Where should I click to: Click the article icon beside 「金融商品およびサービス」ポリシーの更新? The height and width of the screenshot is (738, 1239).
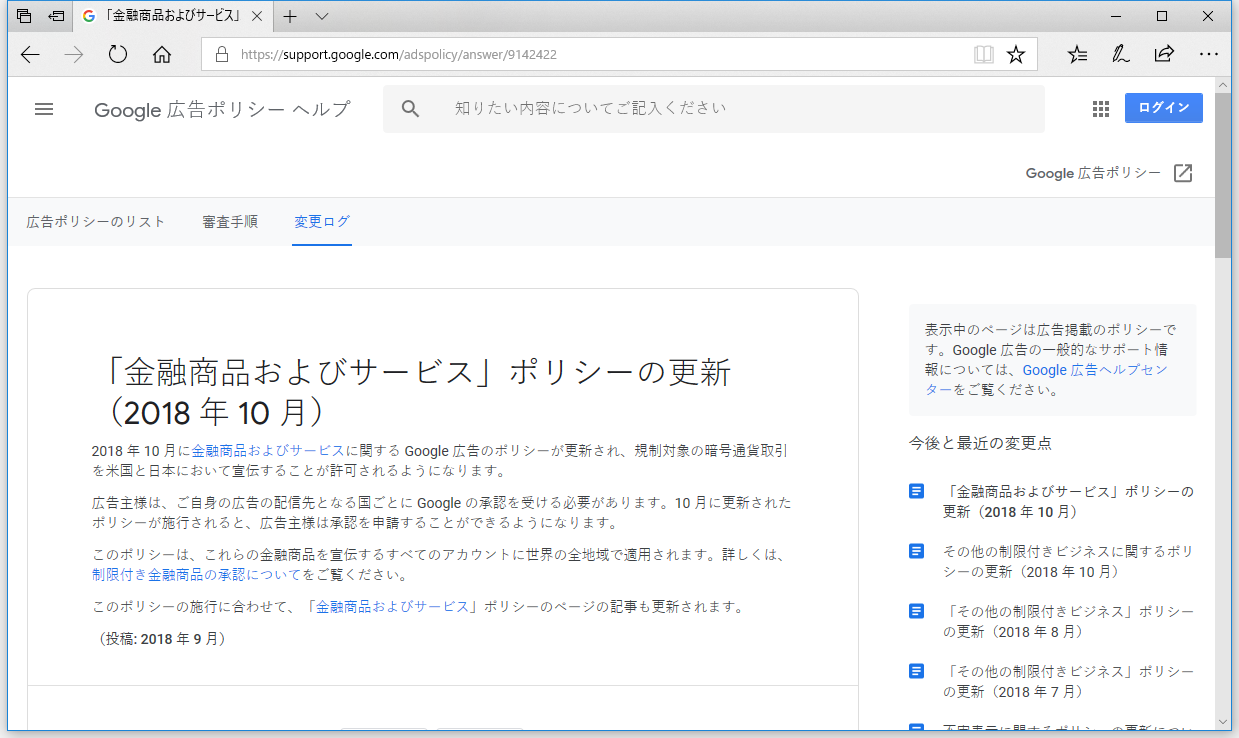(916, 491)
